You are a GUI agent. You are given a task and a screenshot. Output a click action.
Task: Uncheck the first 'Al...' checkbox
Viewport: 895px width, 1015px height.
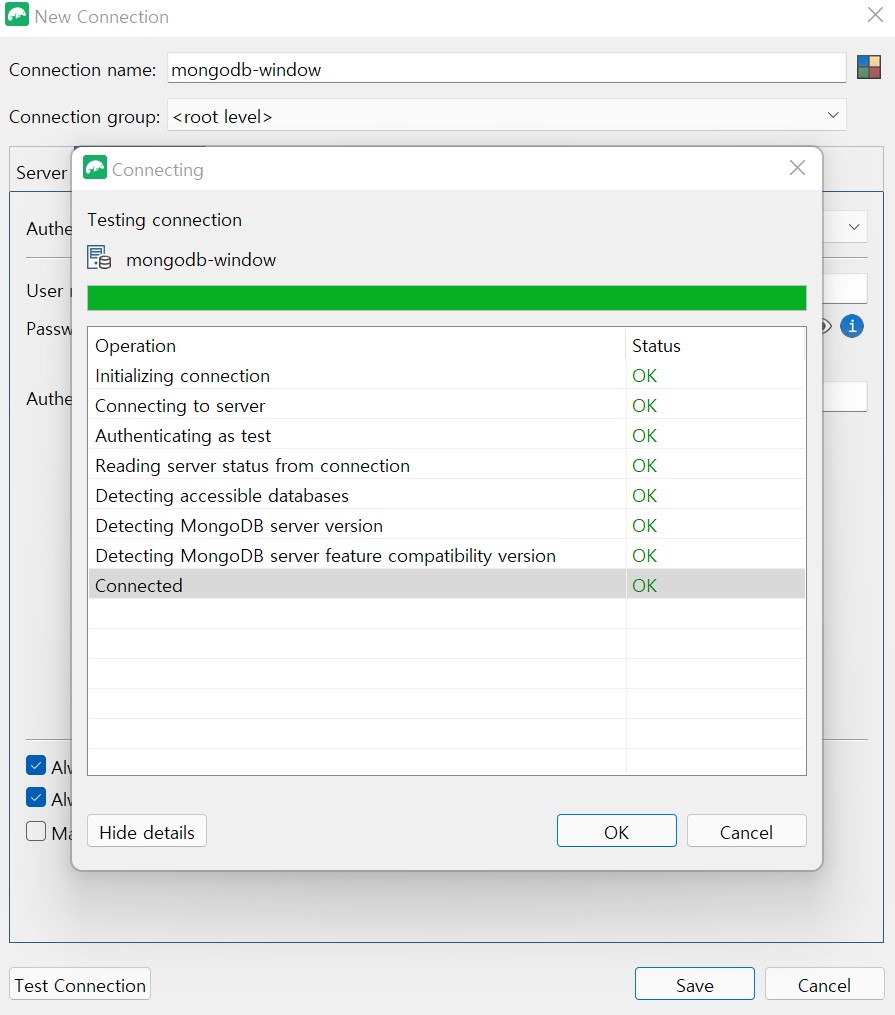36,765
